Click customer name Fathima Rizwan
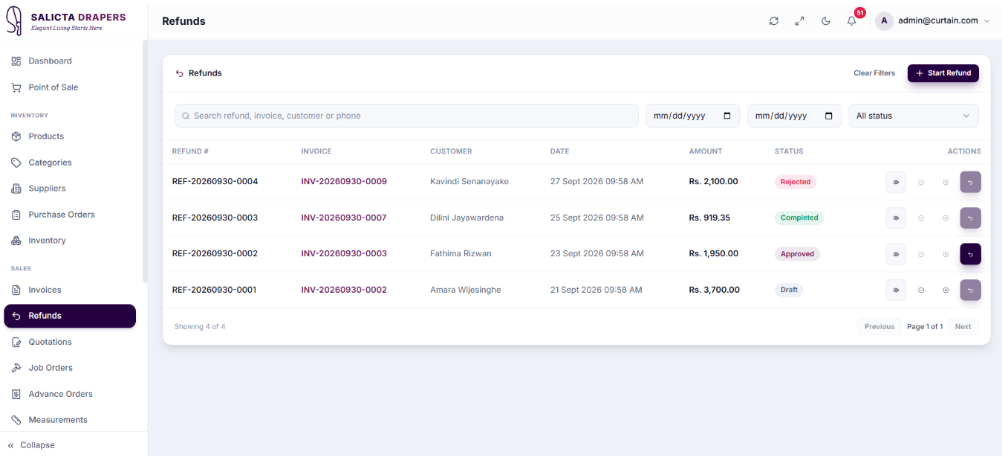 461,254
